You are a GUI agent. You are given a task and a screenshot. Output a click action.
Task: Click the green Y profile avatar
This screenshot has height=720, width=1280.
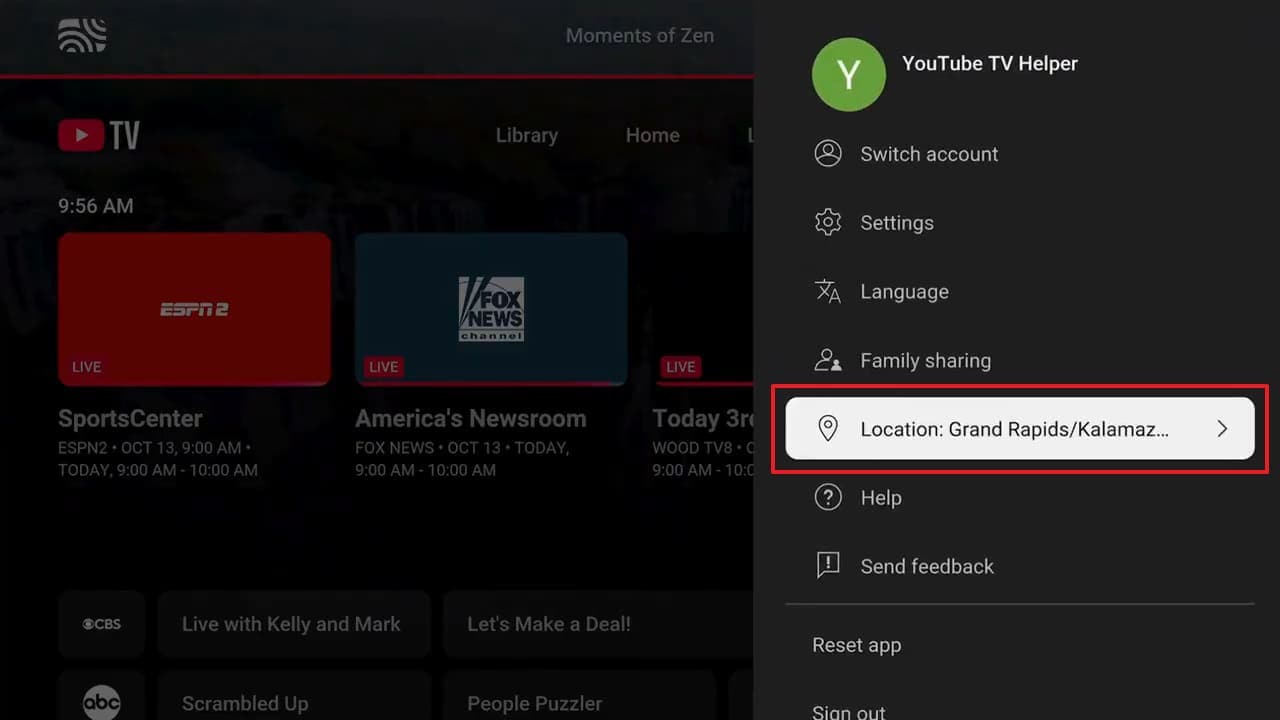pos(848,74)
